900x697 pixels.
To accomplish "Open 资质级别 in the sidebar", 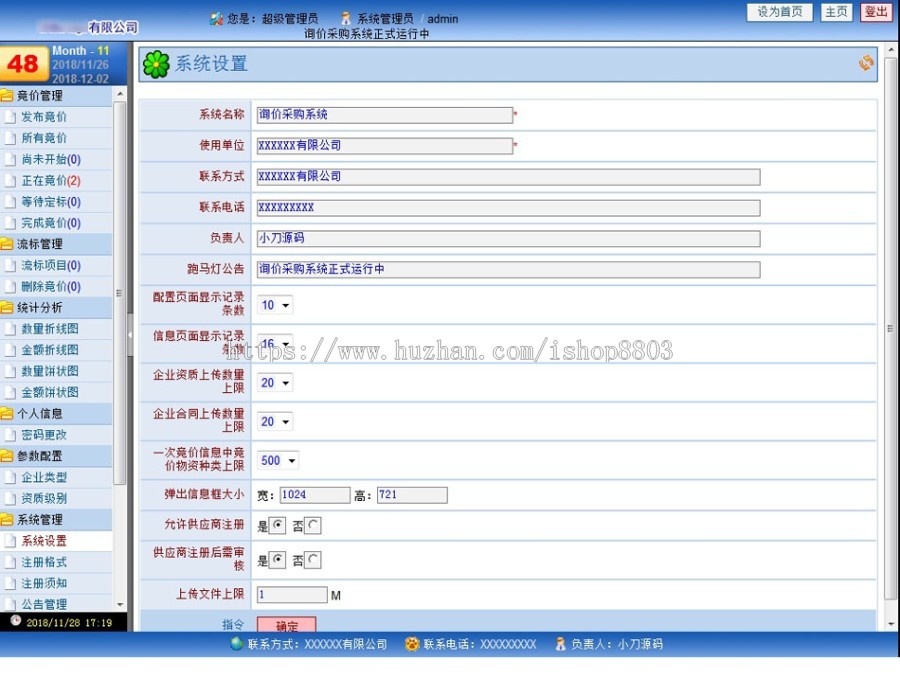I will (44, 498).
